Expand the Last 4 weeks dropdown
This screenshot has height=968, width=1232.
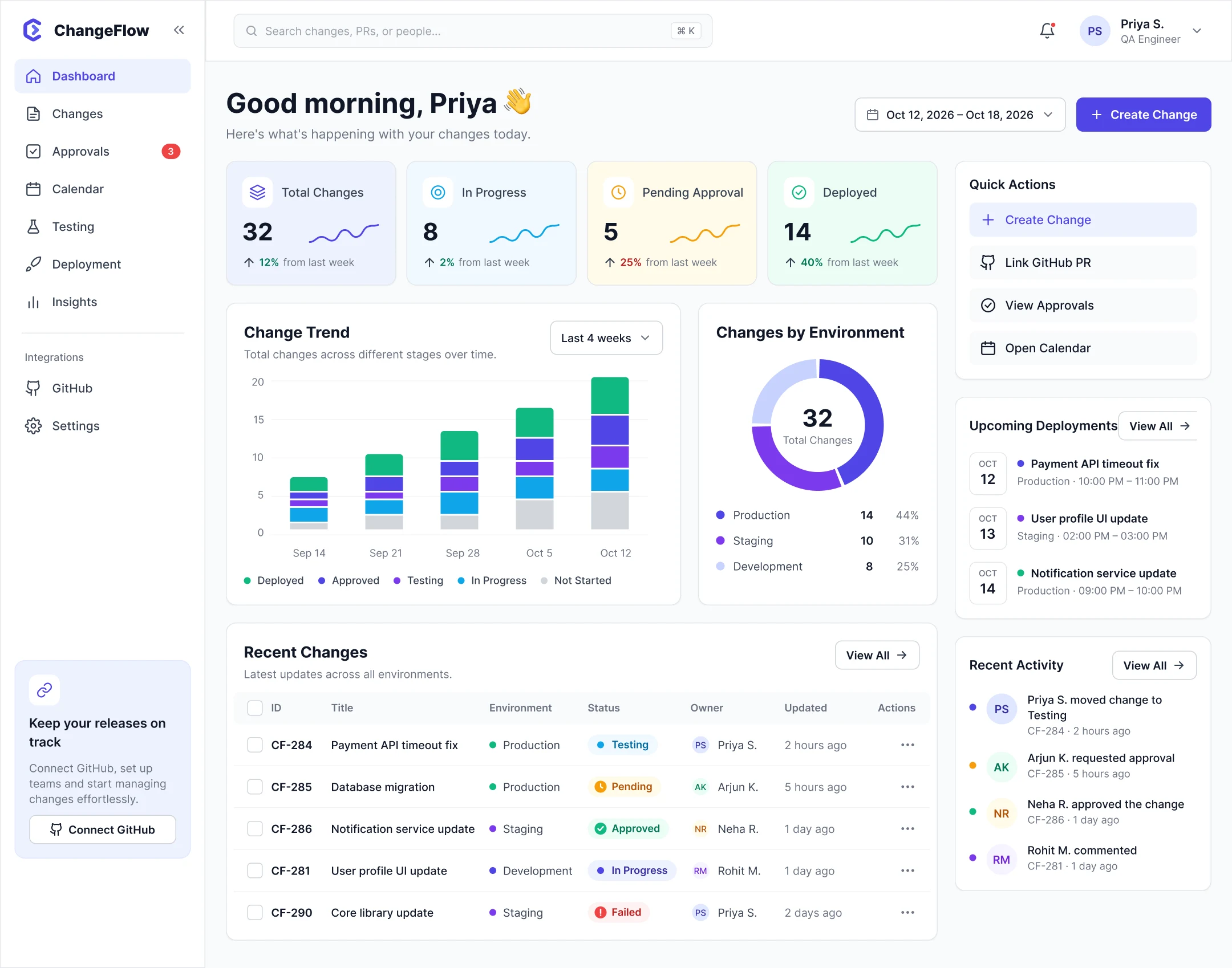(606, 338)
